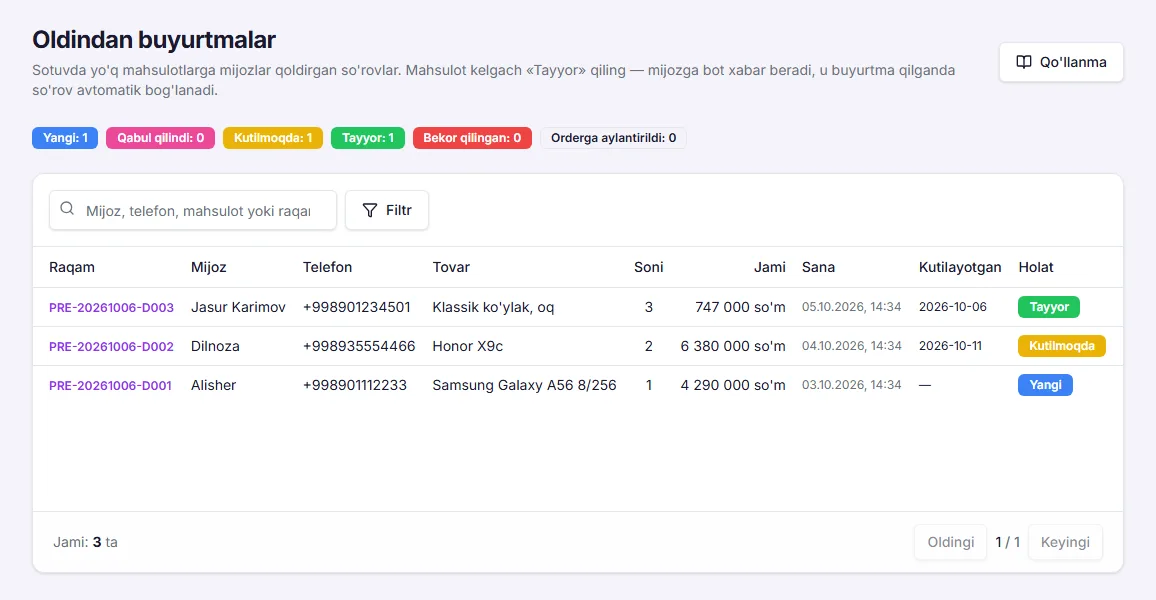Click expected date 2026-10-06
Viewport: 1156px width, 600px height.
(x=953, y=307)
